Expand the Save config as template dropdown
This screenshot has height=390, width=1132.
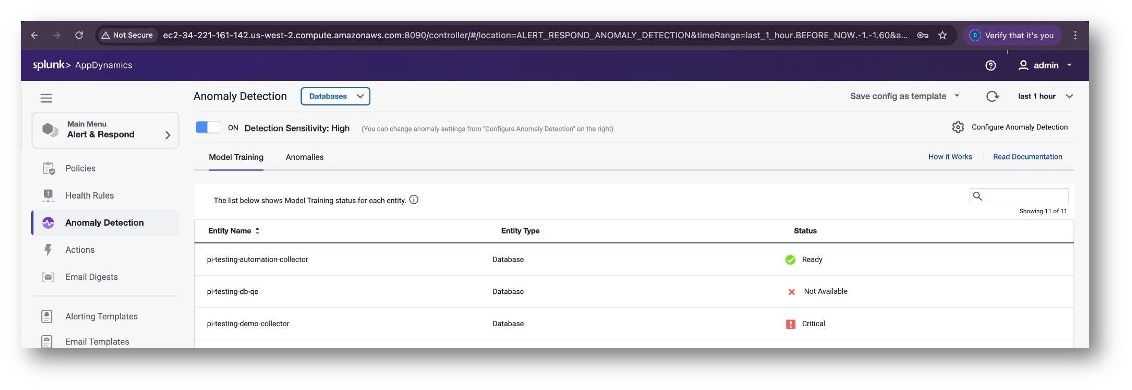click(x=905, y=96)
